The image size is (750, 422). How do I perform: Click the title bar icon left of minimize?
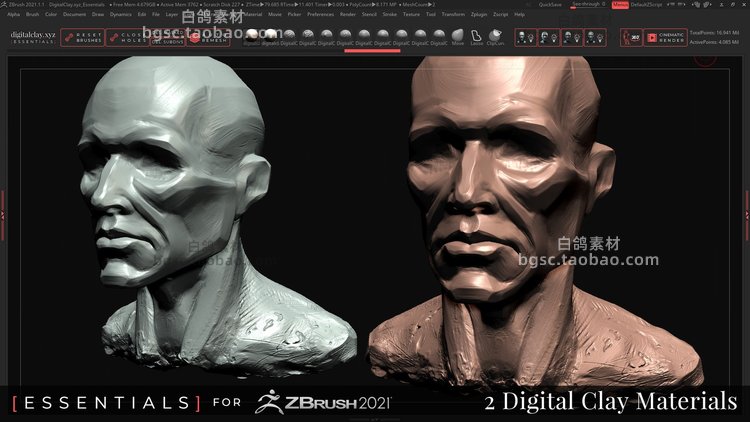click(708, 5)
